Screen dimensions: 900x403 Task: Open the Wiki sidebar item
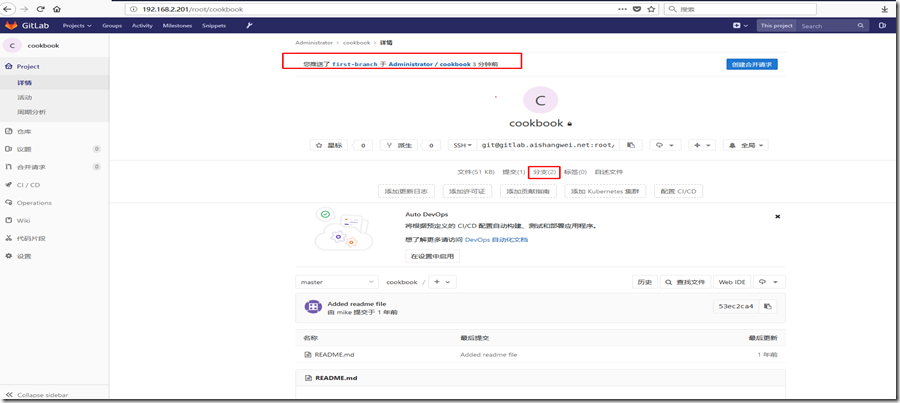click(x=23, y=220)
